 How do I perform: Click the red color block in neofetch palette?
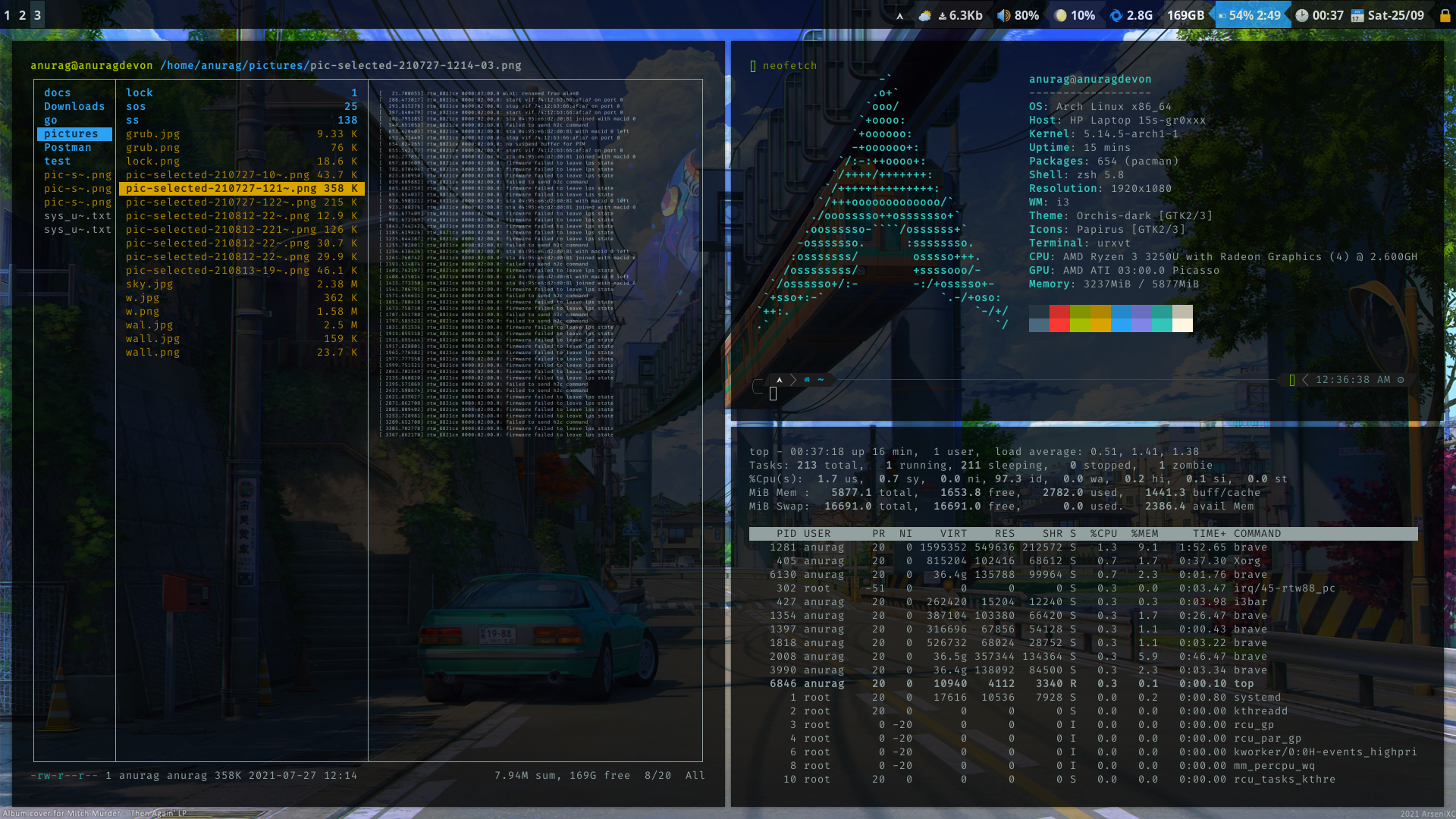(x=1059, y=312)
